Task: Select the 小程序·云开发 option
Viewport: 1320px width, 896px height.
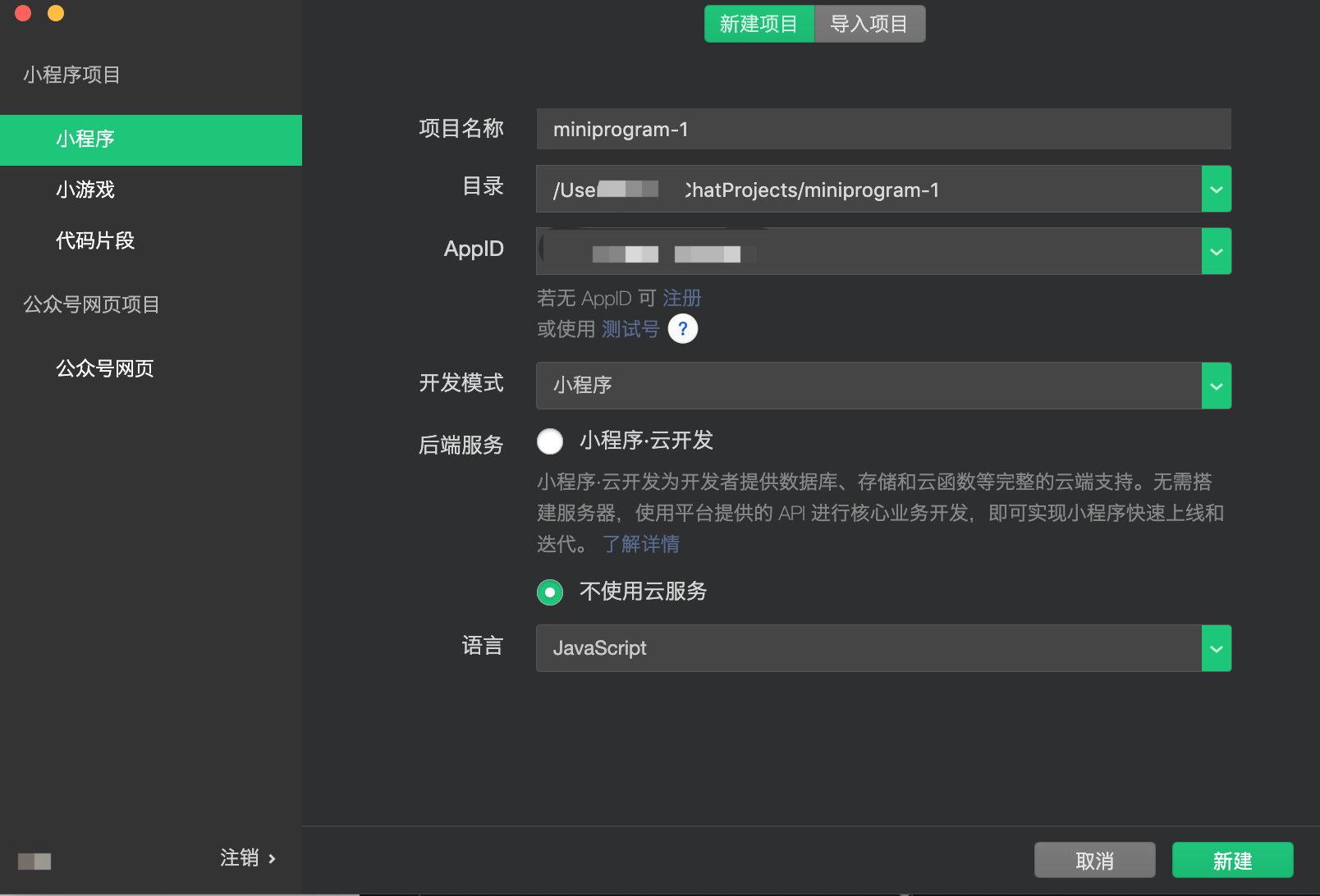Action: coord(550,441)
